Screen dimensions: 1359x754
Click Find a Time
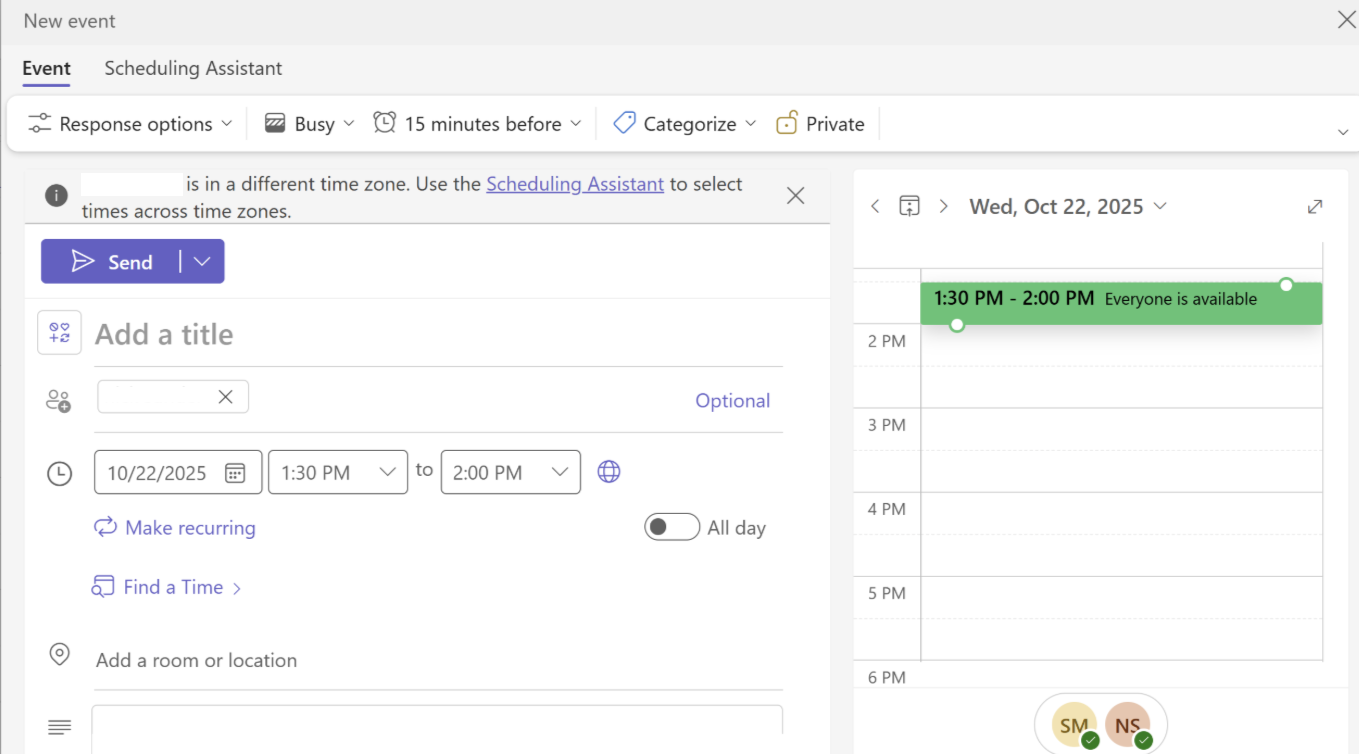point(167,588)
